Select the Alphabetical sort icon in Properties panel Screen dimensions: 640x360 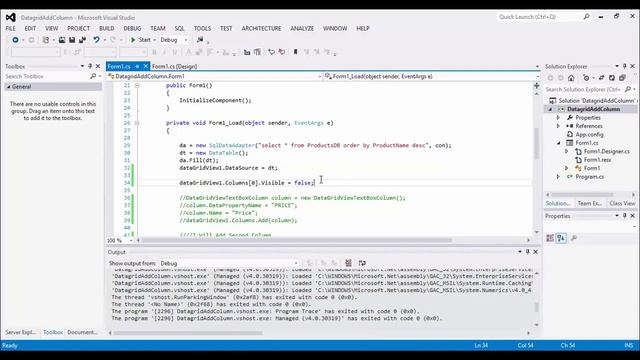coord(561,238)
